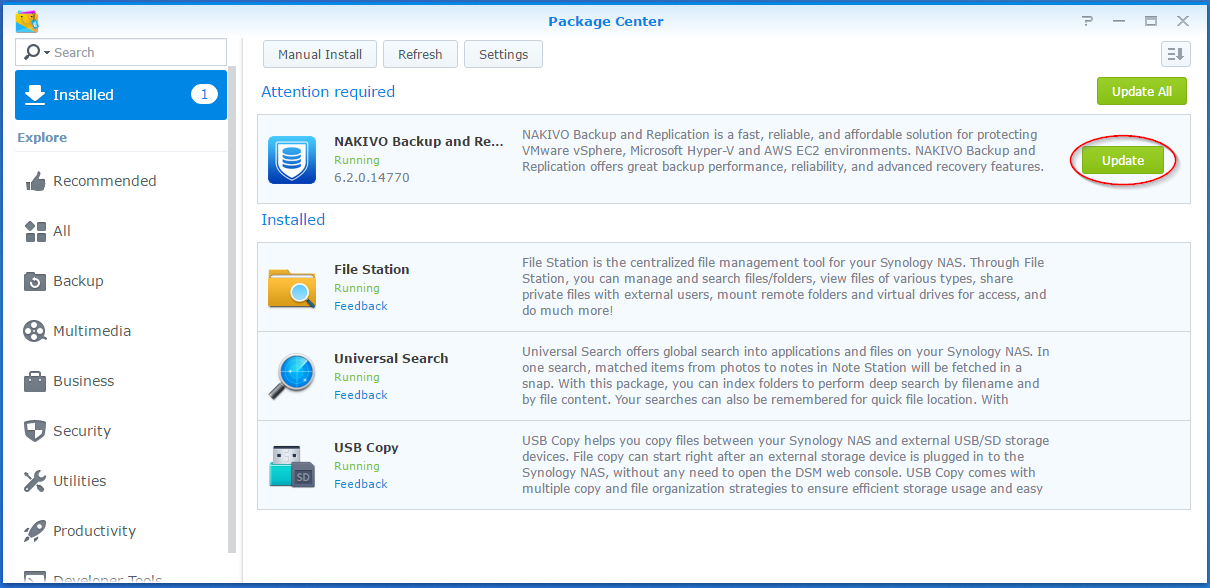Select the Security shield icon
Viewport: 1210px width, 588px height.
(35, 431)
